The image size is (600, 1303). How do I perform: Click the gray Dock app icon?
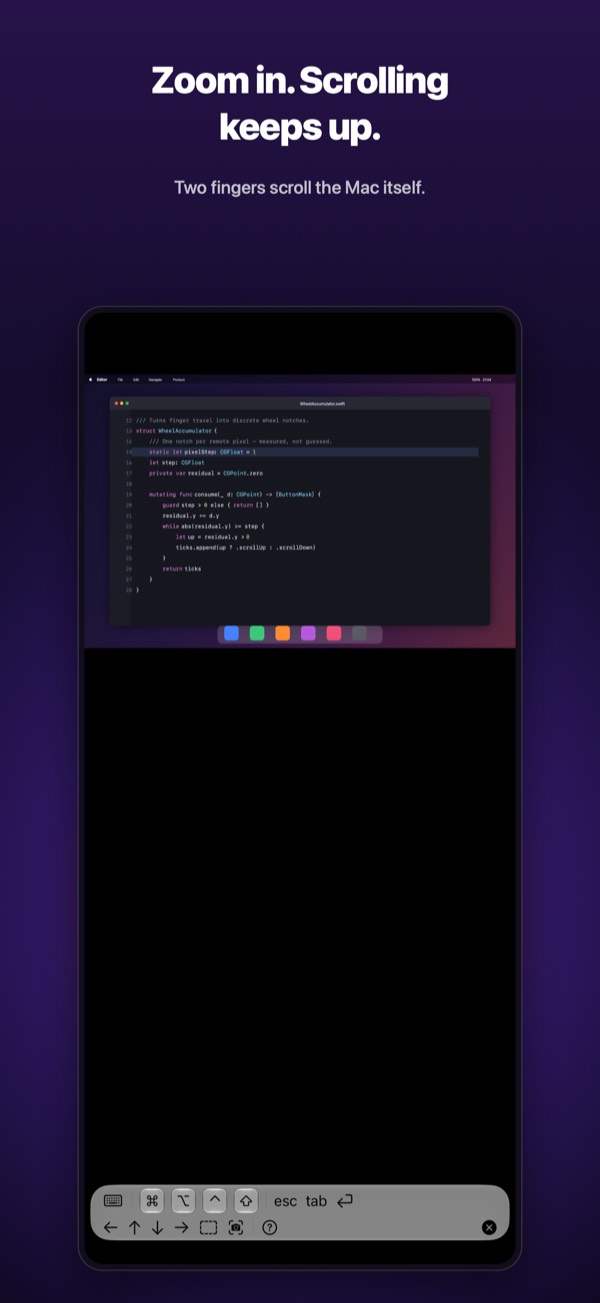pos(359,633)
